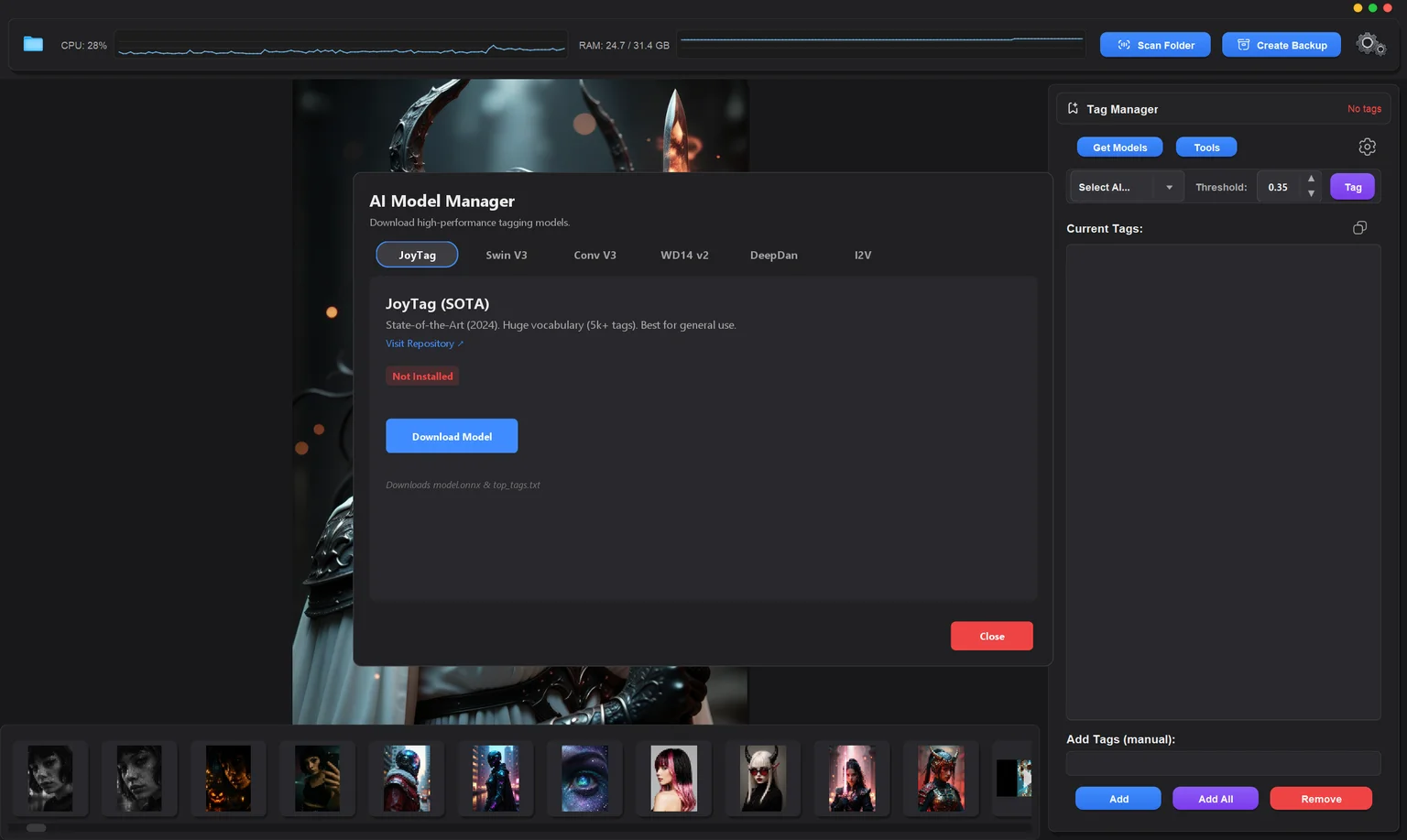Click the RAM usage graph

click(881, 44)
